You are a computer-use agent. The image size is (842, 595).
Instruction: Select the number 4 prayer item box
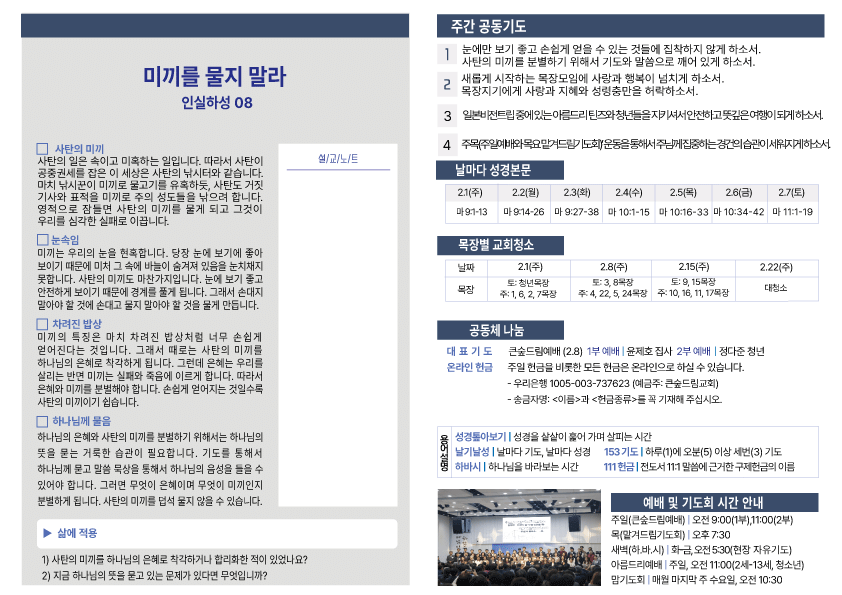pyautogui.click(x=447, y=144)
